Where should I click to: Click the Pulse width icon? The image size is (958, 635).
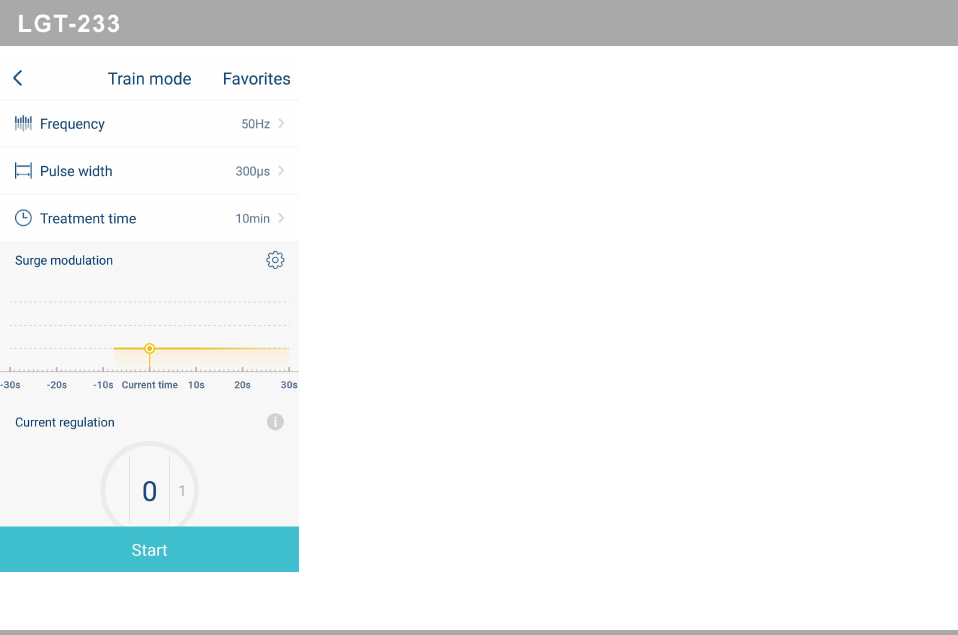pyautogui.click(x=23, y=171)
